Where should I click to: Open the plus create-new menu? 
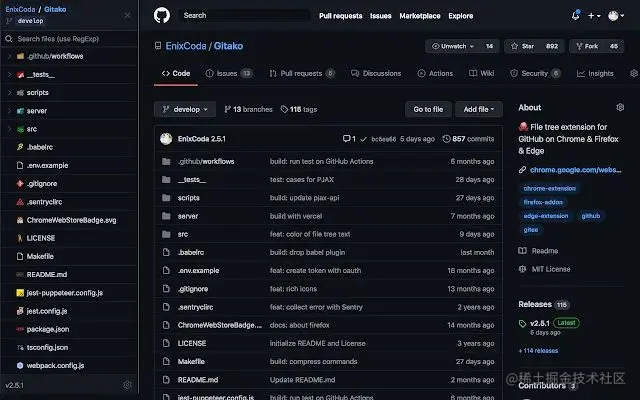point(594,16)
